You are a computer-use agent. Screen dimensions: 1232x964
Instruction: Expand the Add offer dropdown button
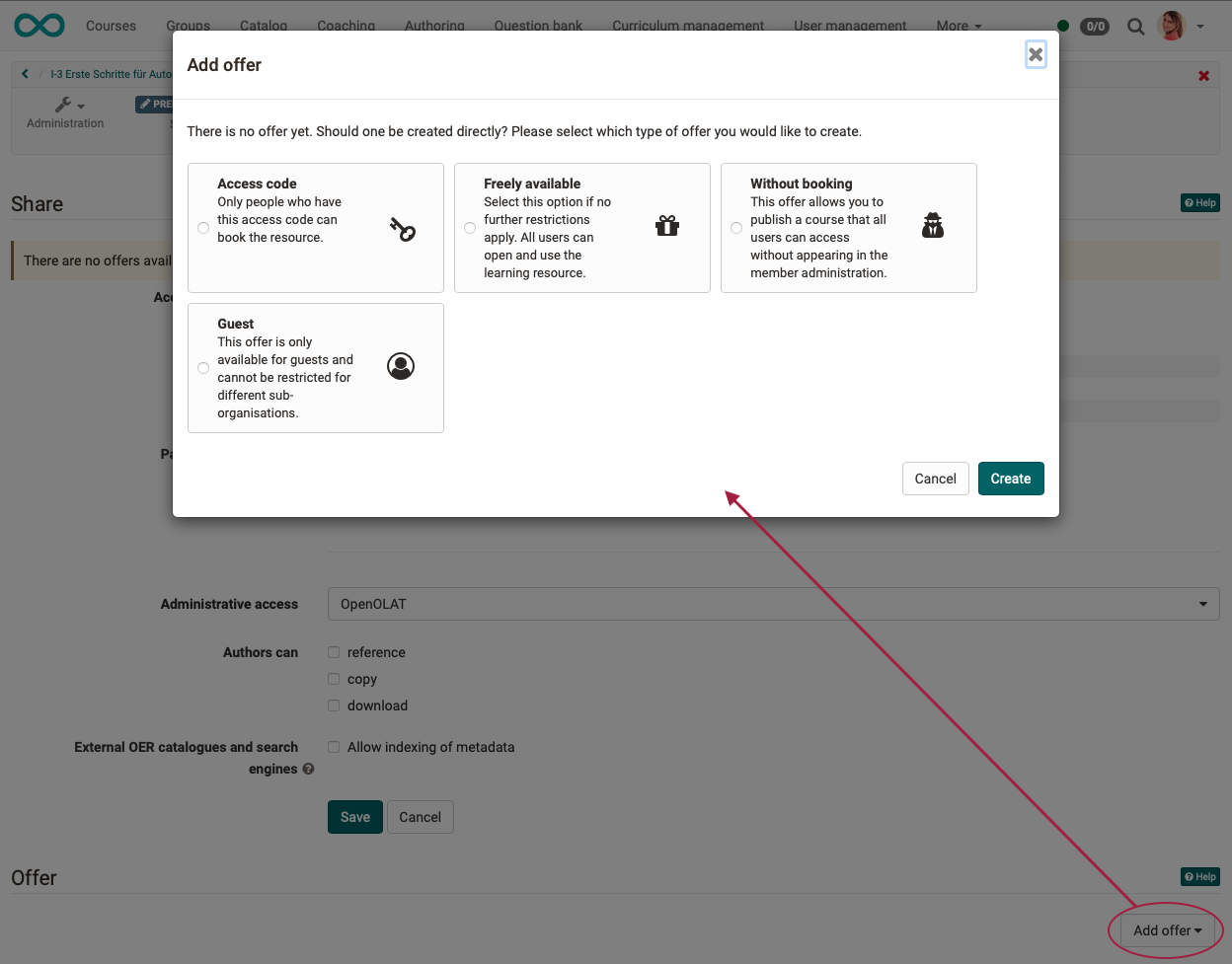click(1167, 930)
